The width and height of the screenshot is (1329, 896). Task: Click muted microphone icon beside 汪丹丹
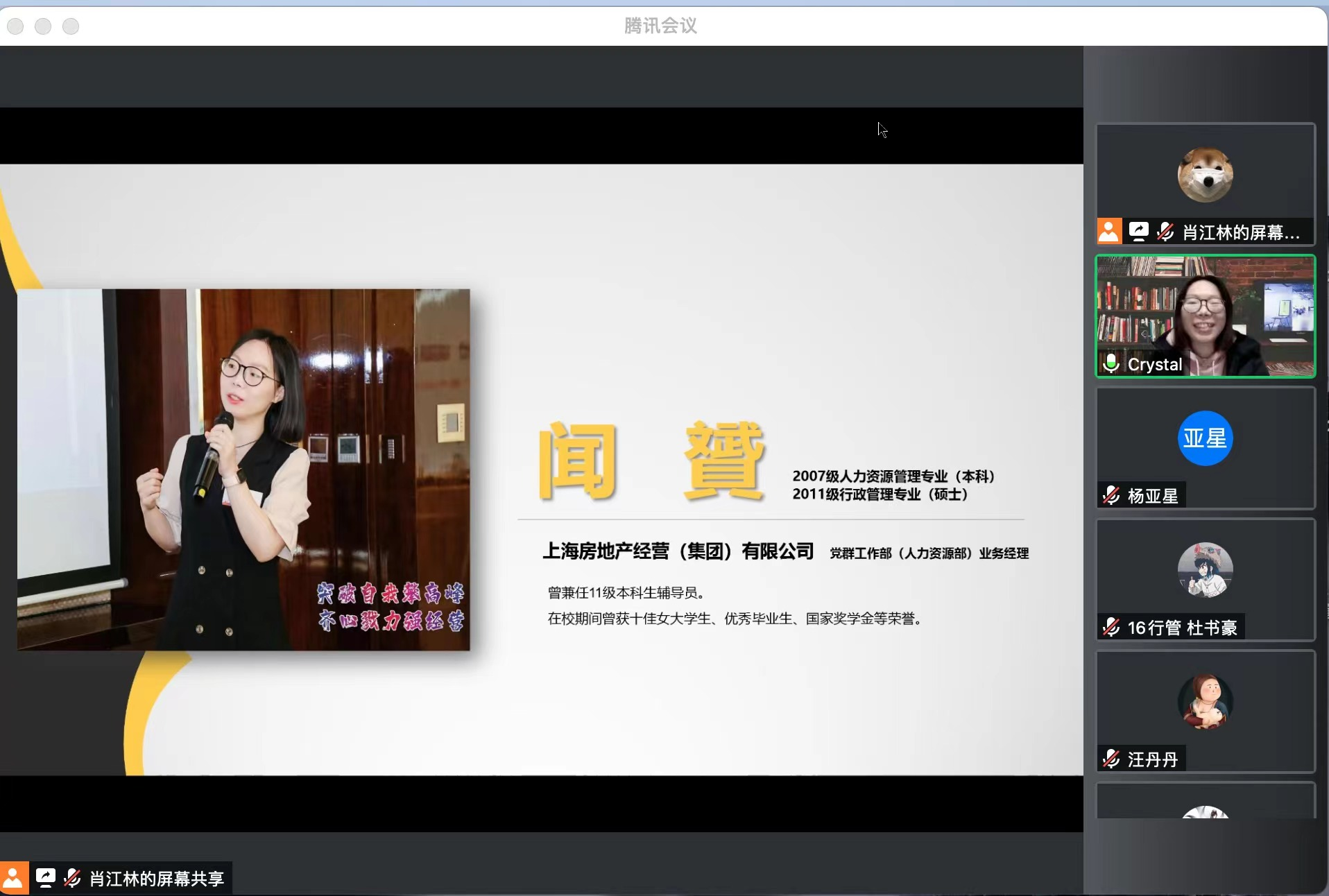[x=1111, y=759]
